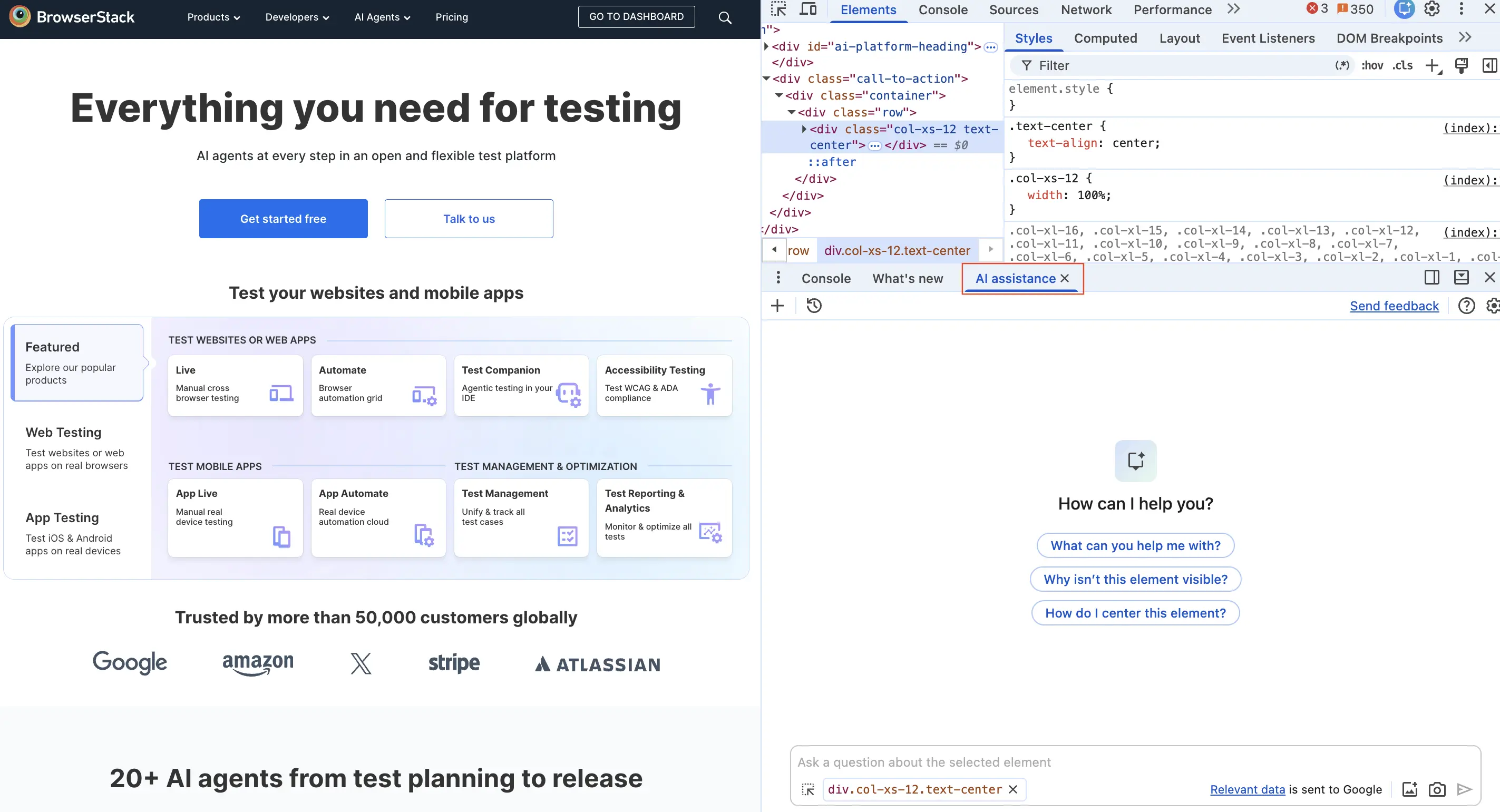Switch to the Layout pane
The width and height of the screenshot is (1500, 812).
[1179, 38]
